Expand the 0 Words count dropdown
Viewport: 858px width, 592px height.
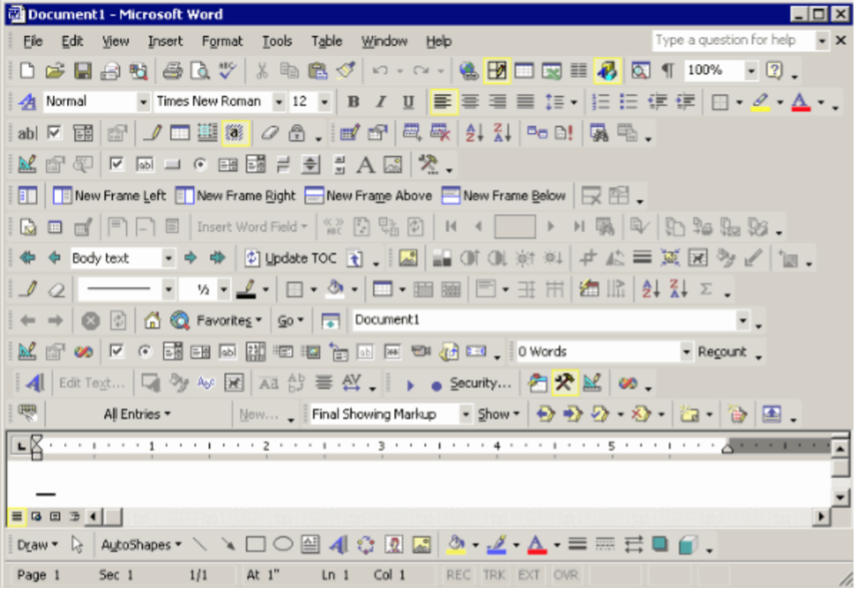coord(686,352)
